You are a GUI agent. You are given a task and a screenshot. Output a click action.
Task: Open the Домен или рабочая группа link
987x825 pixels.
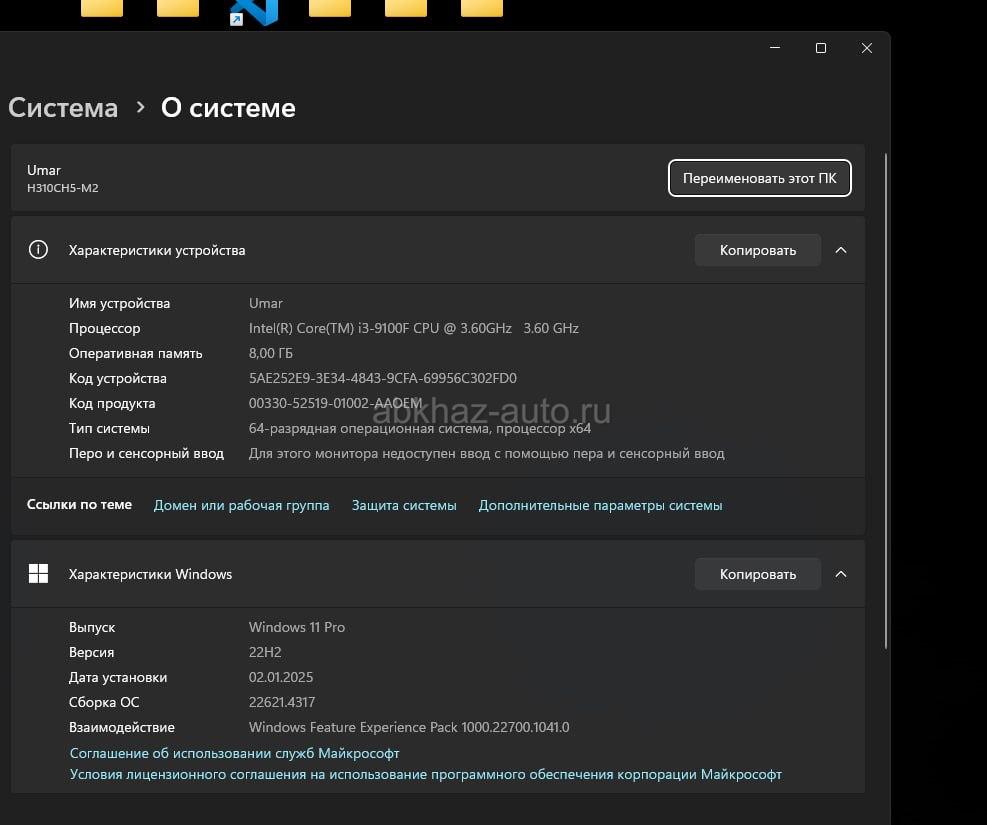click(241, 506)
